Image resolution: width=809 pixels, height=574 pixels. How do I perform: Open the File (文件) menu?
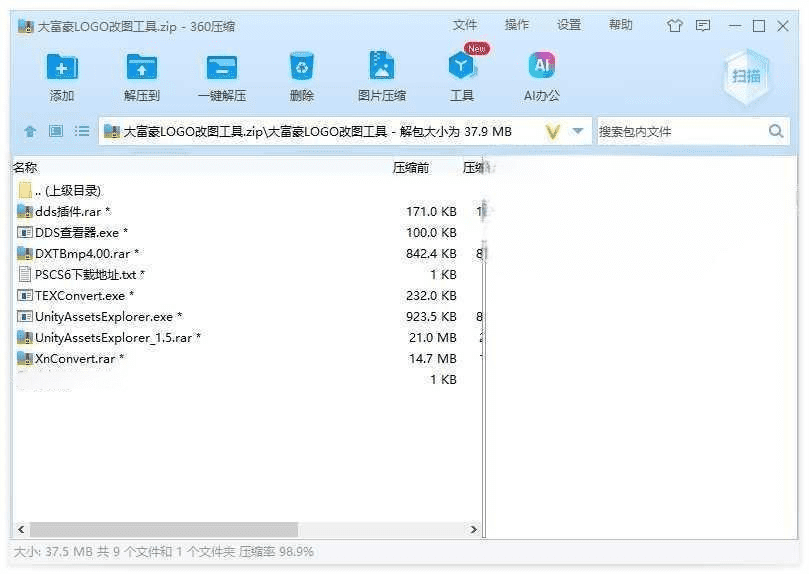[x=465, y=25]
